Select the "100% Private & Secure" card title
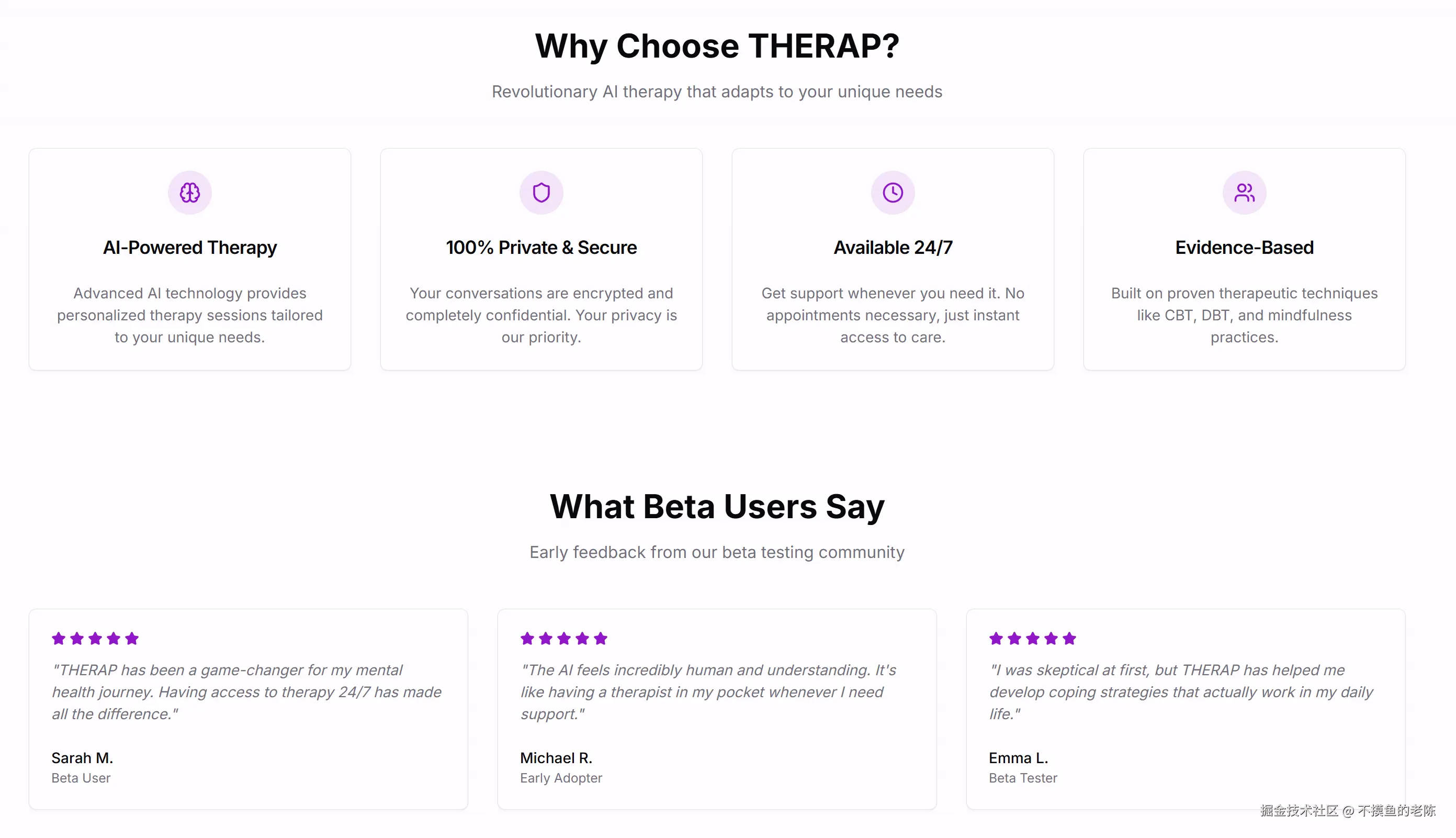Screen dimensions: 1456x838 541,248
